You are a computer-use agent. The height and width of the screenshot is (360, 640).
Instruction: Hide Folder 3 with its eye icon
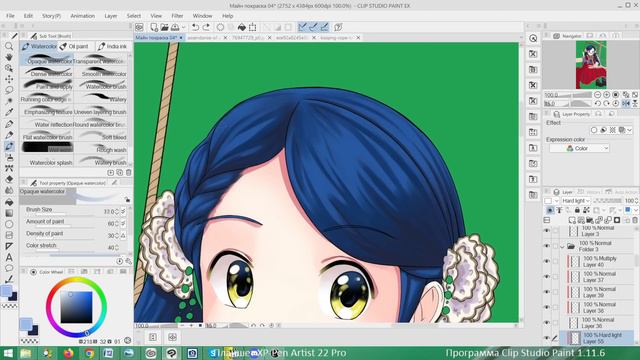[x=547, y=246]
